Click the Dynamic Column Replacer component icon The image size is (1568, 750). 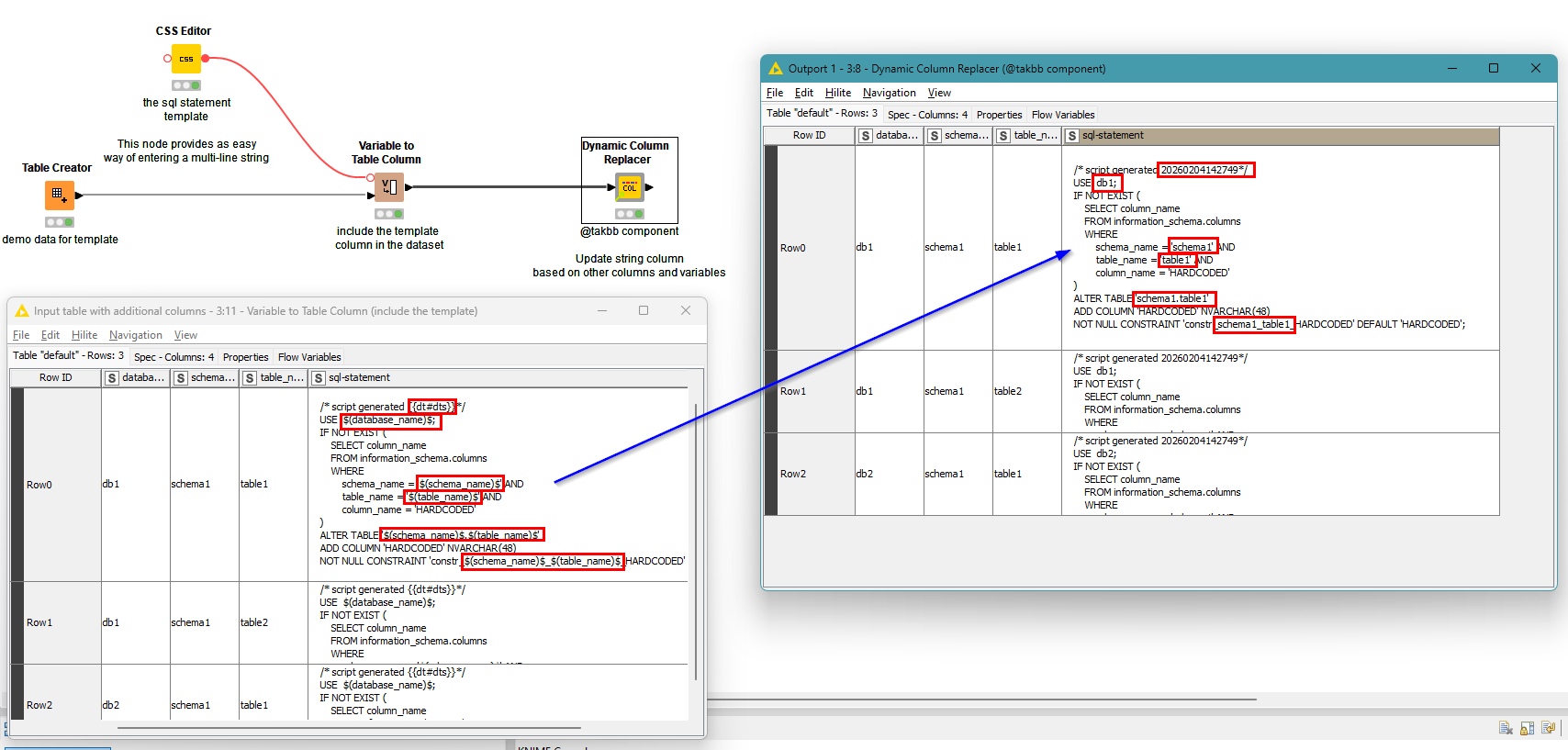630,187
